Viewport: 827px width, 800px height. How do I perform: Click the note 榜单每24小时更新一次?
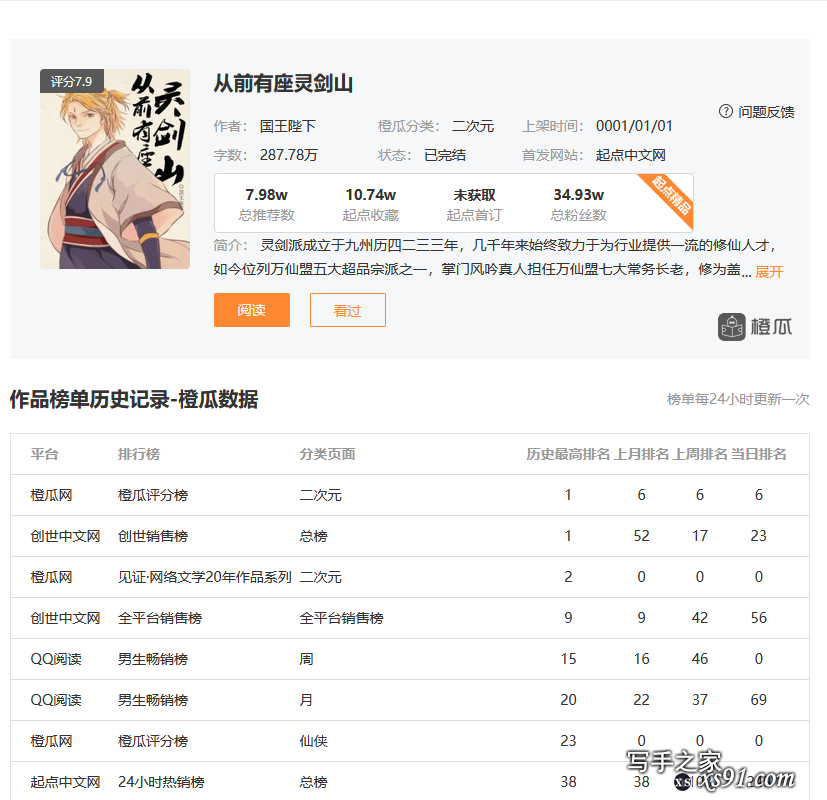point(738,399)
